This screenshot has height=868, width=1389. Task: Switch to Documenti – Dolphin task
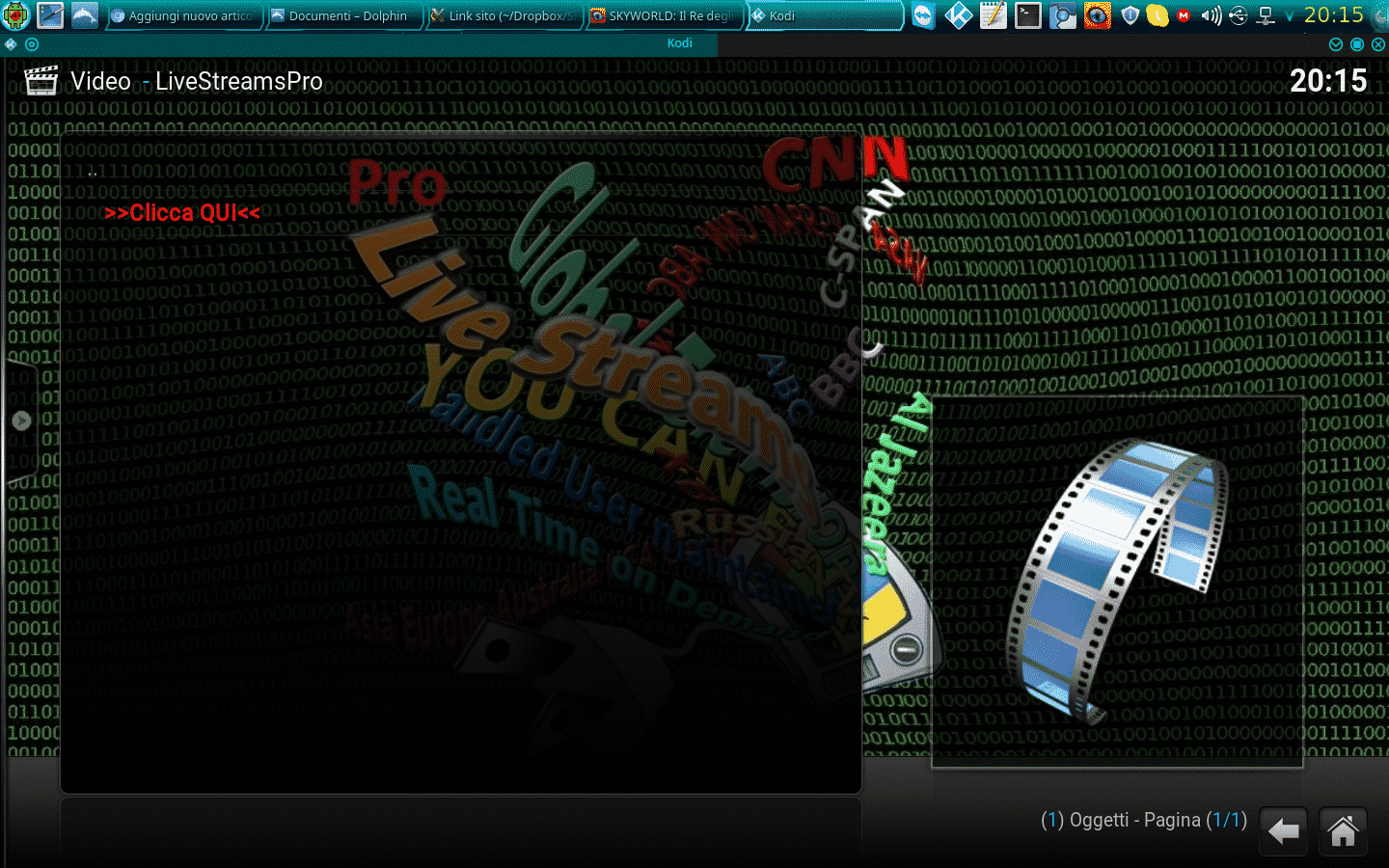(343, 15)
